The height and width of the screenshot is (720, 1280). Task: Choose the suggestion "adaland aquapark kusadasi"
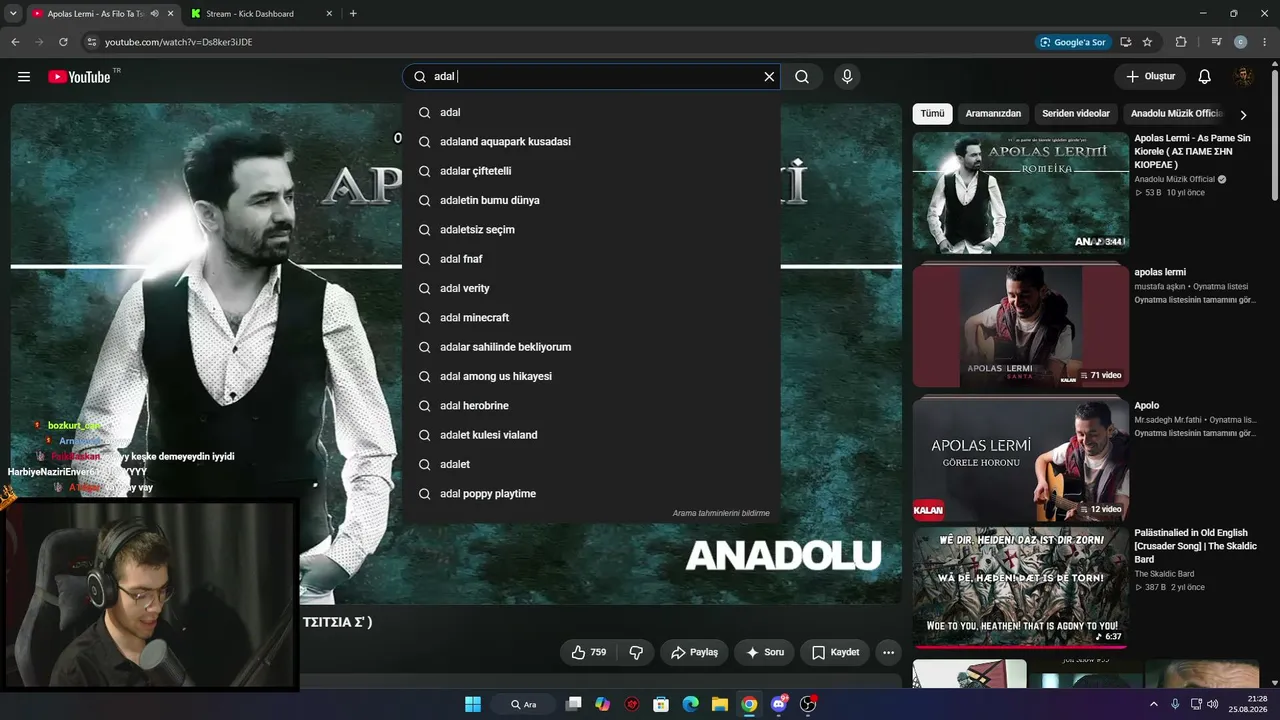(591, 142)
